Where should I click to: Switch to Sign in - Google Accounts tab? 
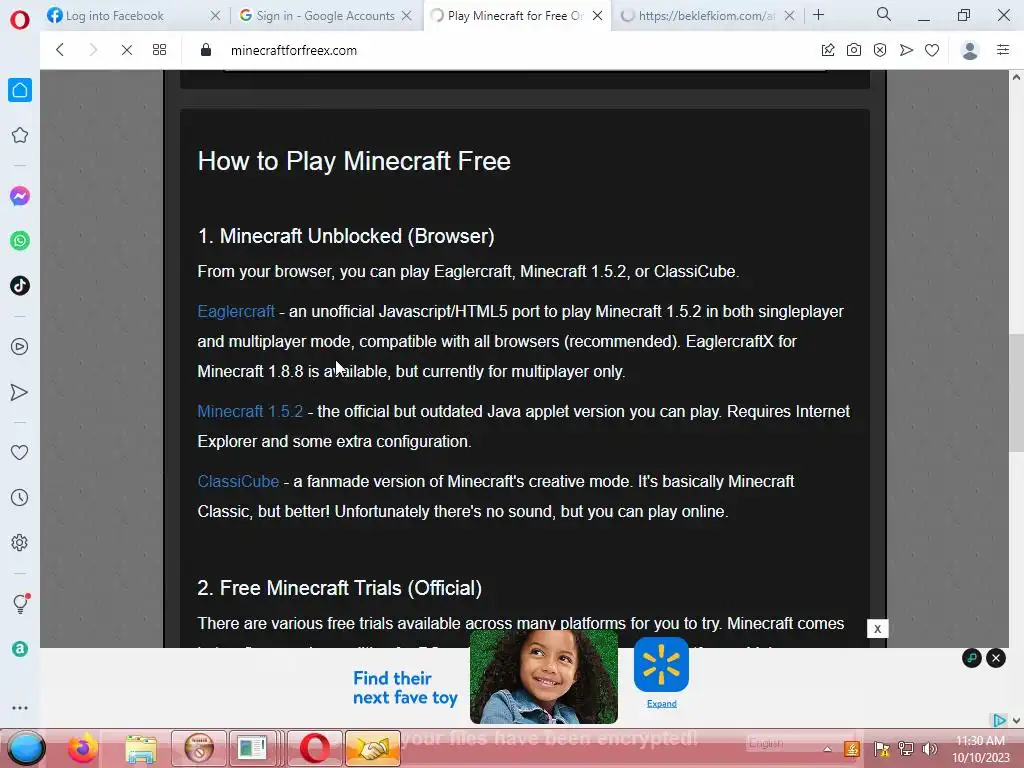pos(325,16)
